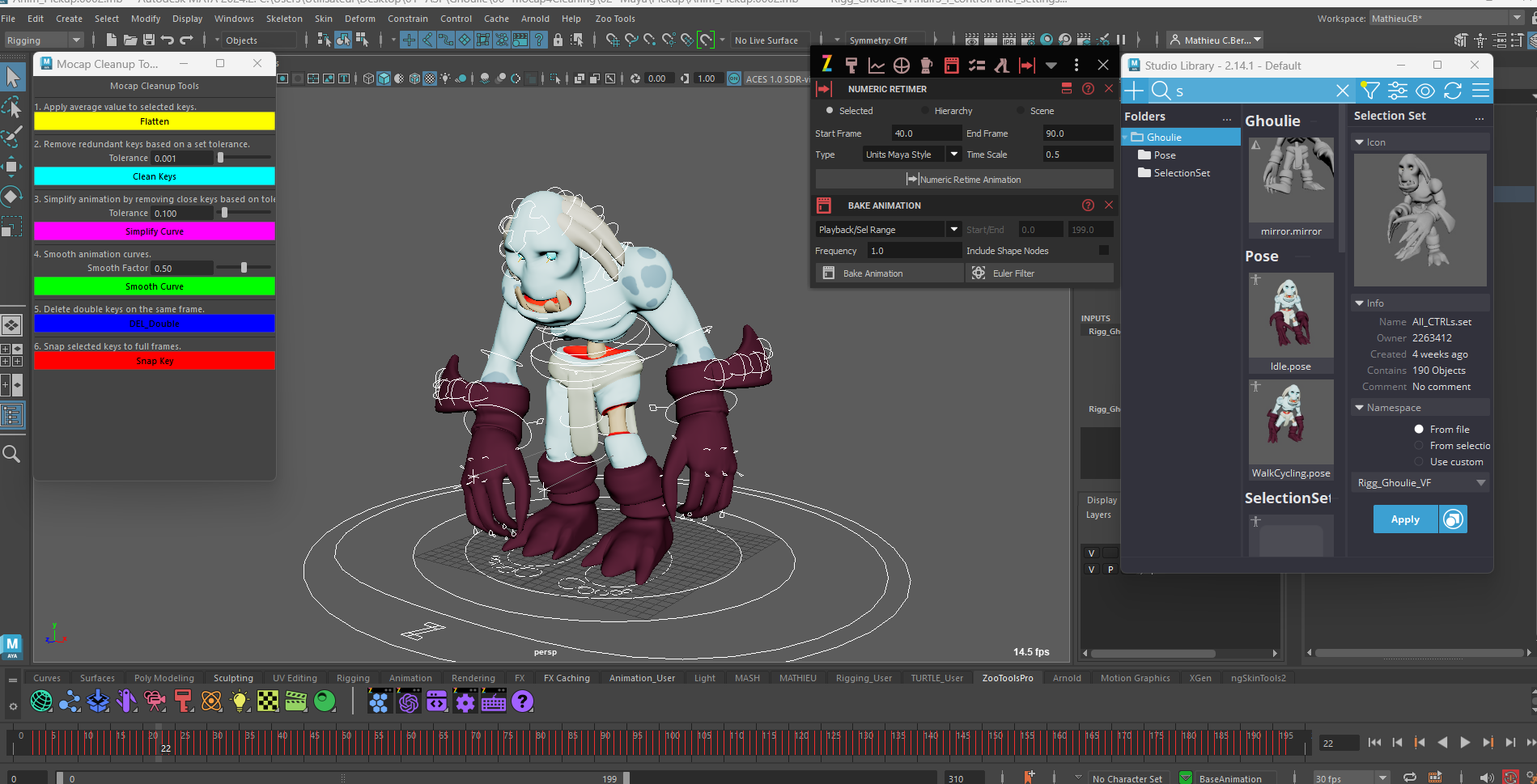Click the purple keyboard hotkeys shelf icon
The height and width of the screenshot is (784, 1537).
(x=494, y=701)
